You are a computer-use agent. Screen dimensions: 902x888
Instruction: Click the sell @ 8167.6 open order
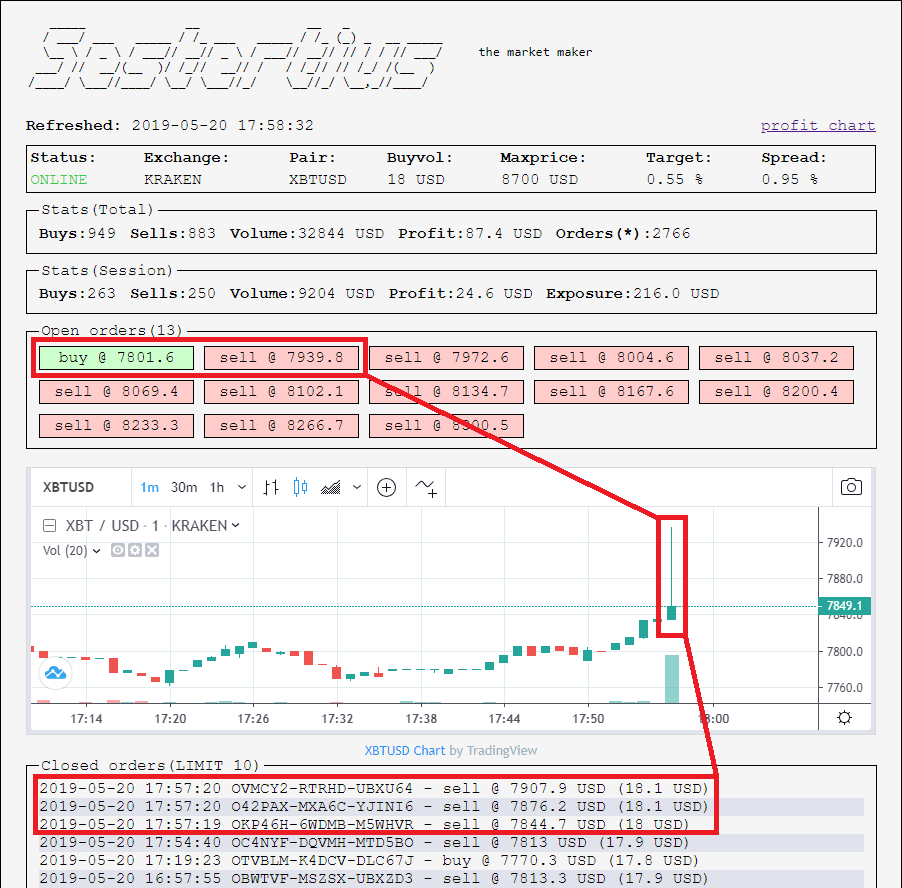[x=611, y=392]
